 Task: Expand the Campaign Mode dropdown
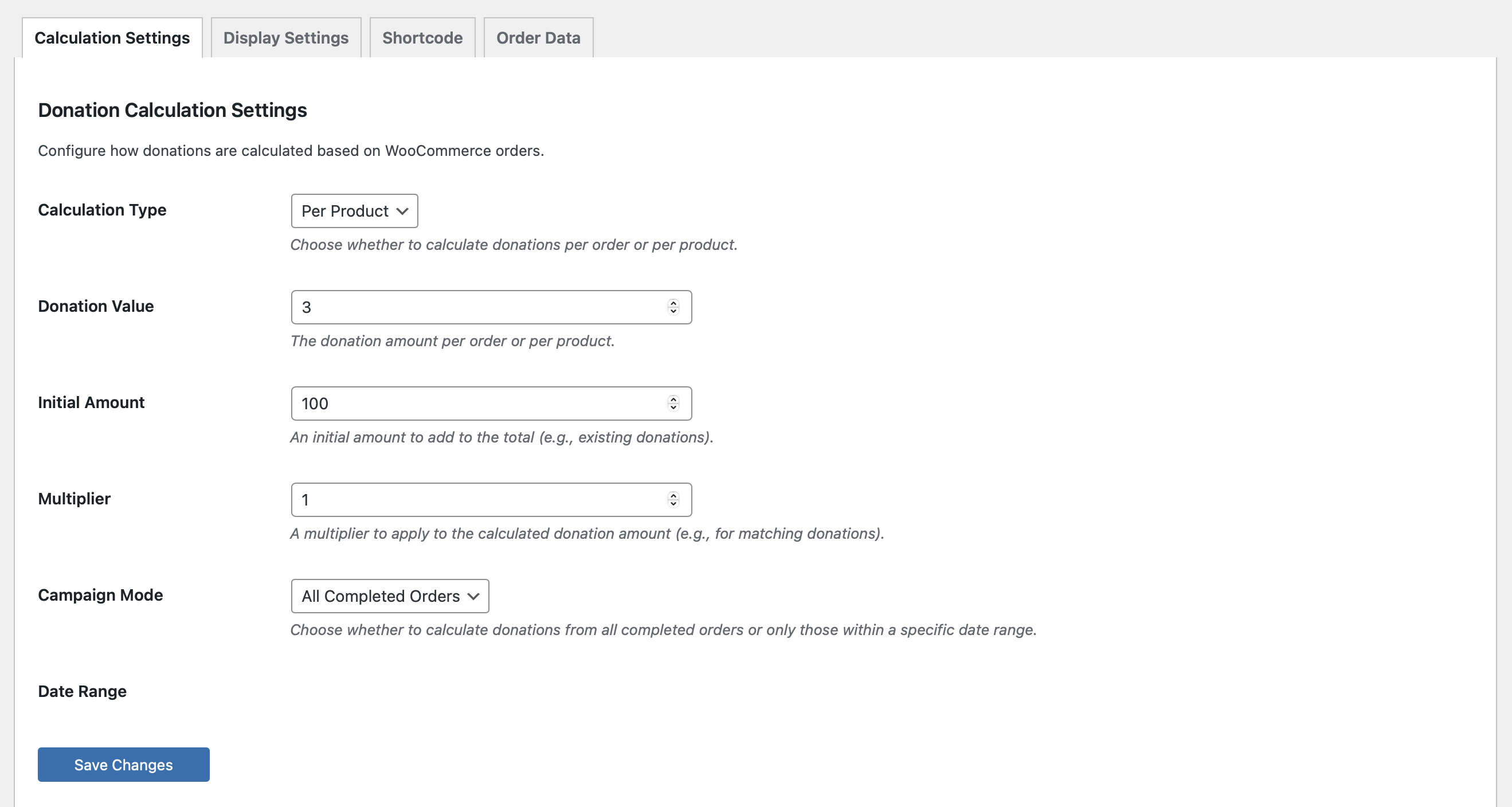click(389, 596)
